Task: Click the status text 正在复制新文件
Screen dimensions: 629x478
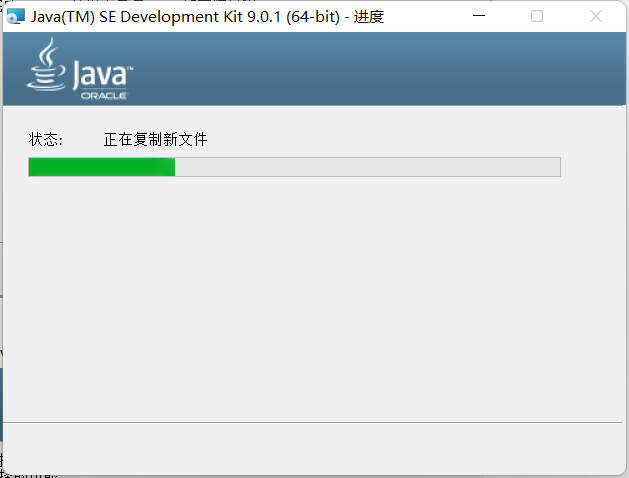Action: click(155, 140)
